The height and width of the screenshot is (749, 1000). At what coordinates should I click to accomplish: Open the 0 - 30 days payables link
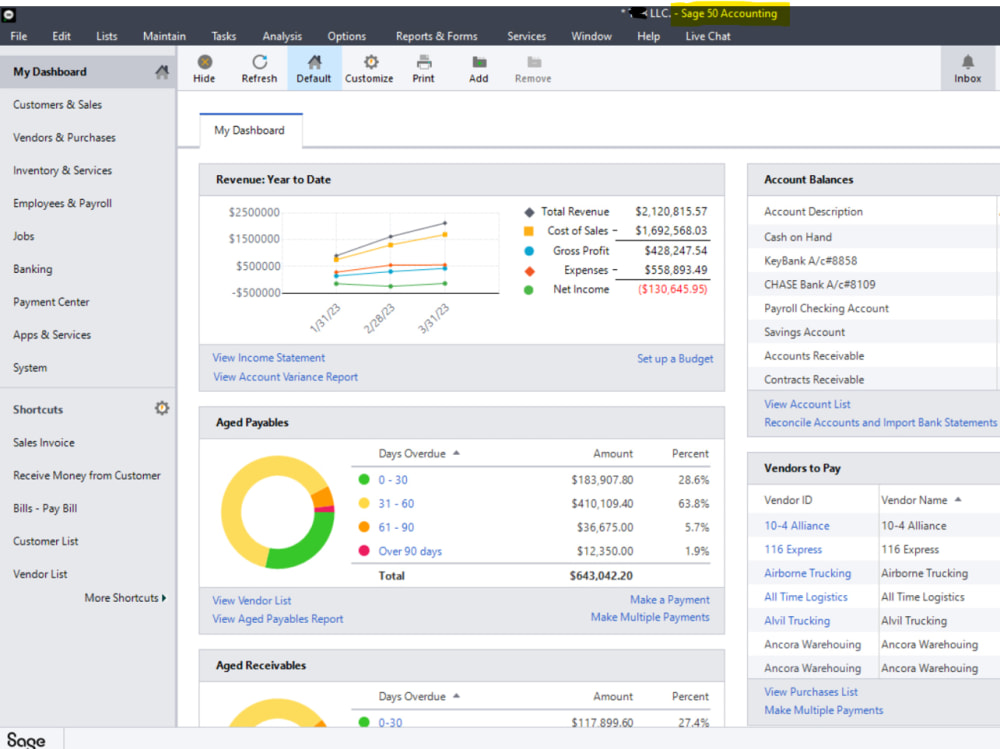(393, 480)
